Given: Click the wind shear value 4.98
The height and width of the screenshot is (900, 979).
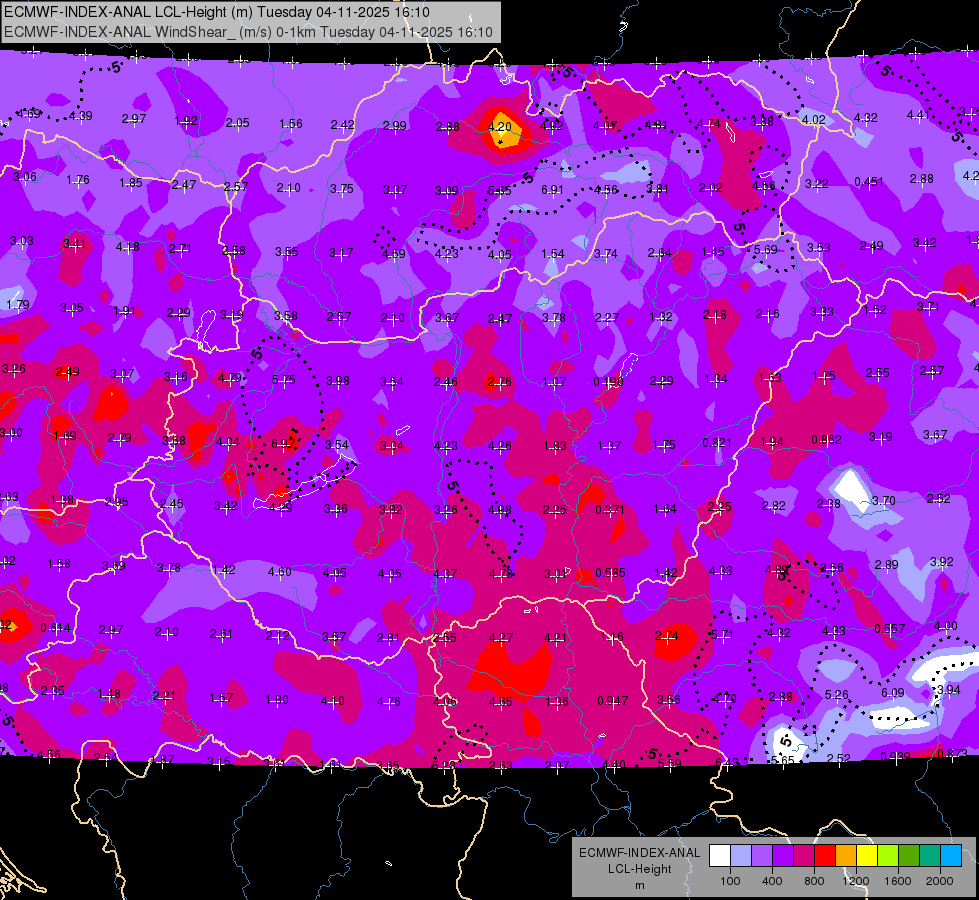Looking at the screenshot, I should click(x=499, y=510).
